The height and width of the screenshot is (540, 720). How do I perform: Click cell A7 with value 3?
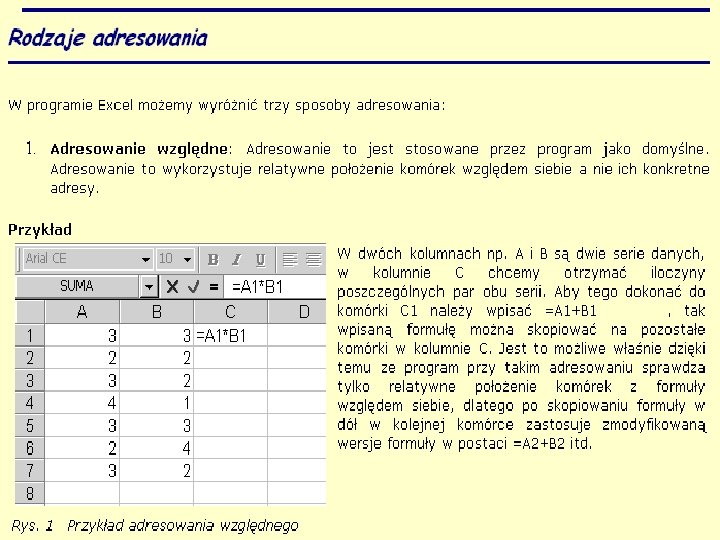pos(82,470)
